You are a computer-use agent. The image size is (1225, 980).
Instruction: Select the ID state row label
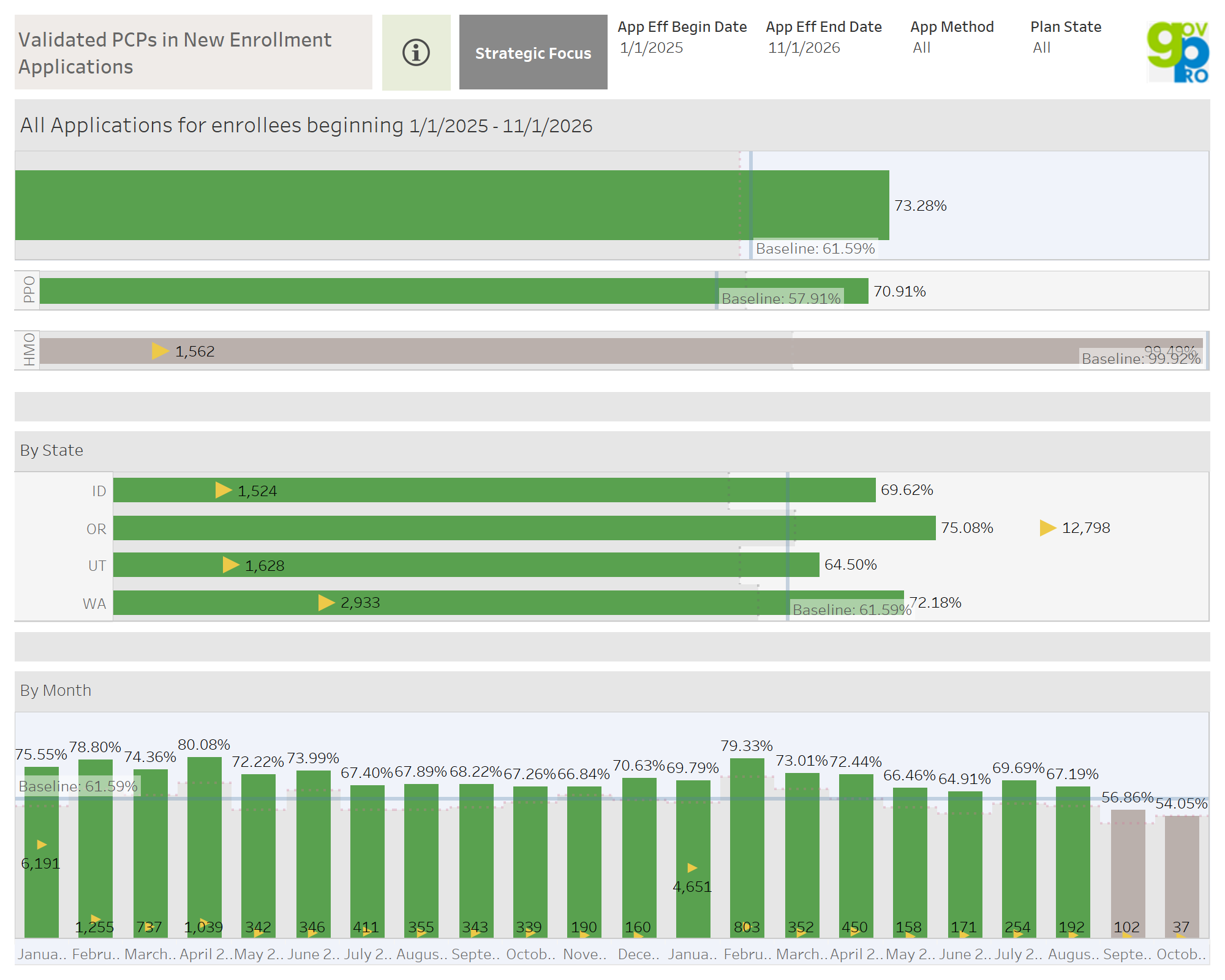click(99, 491)
